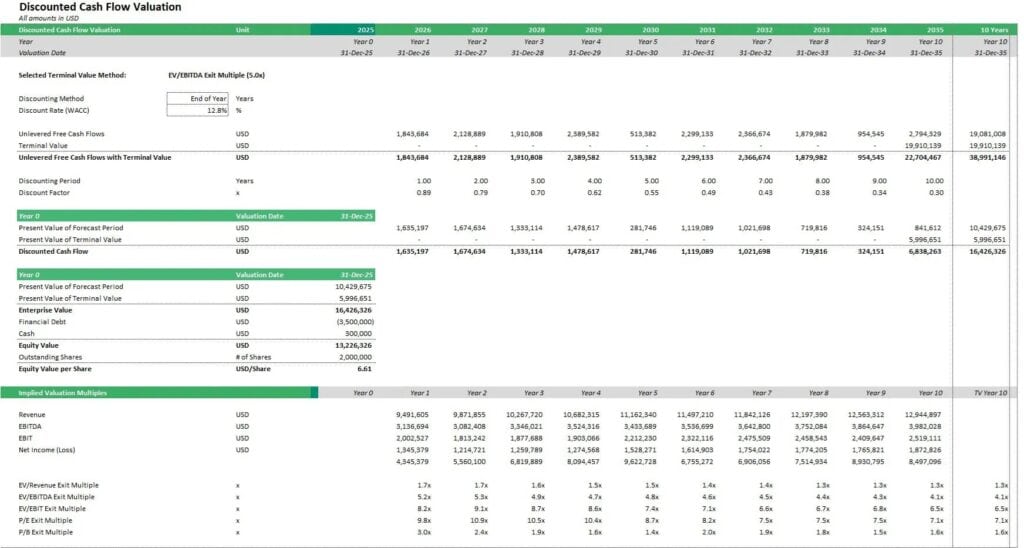Click the 'P/B Exit Multiple' row label
The width and height of the screenshot is (1024, 548).
pos(46,532)
